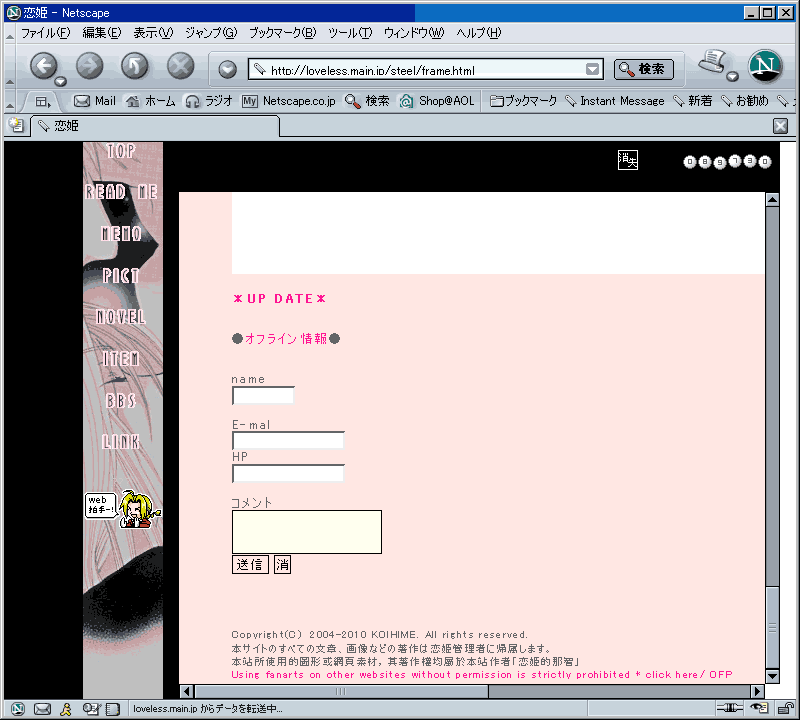Open ITEM in the site sidebar
Viewport: 800px width, 720px height.
[121, 359]
